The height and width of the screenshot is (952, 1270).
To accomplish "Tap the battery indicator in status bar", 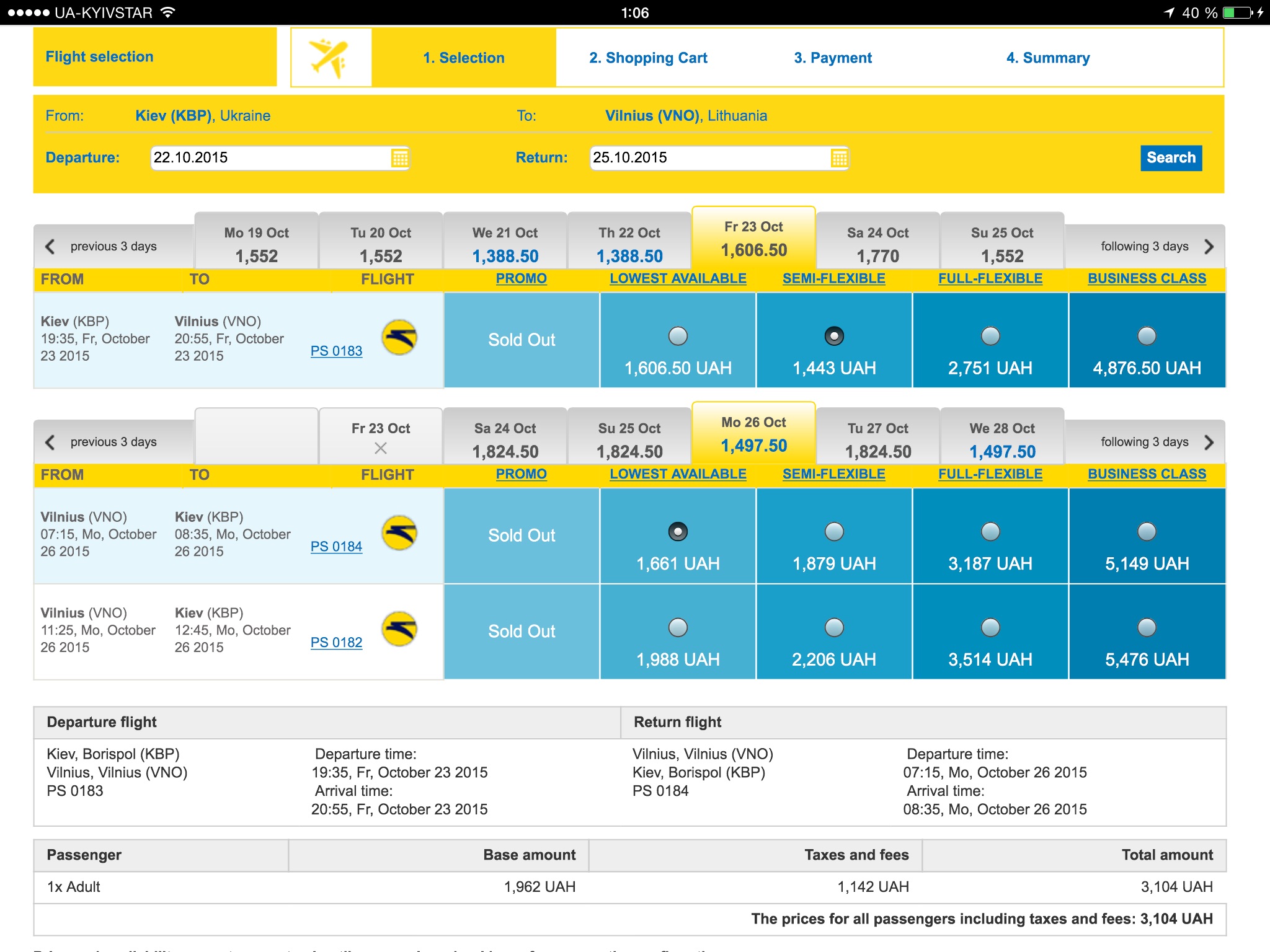I will coord(1238,12).
